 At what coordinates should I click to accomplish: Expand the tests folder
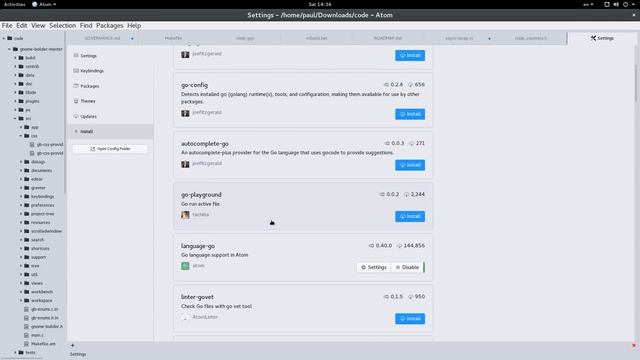click(16, 352)
